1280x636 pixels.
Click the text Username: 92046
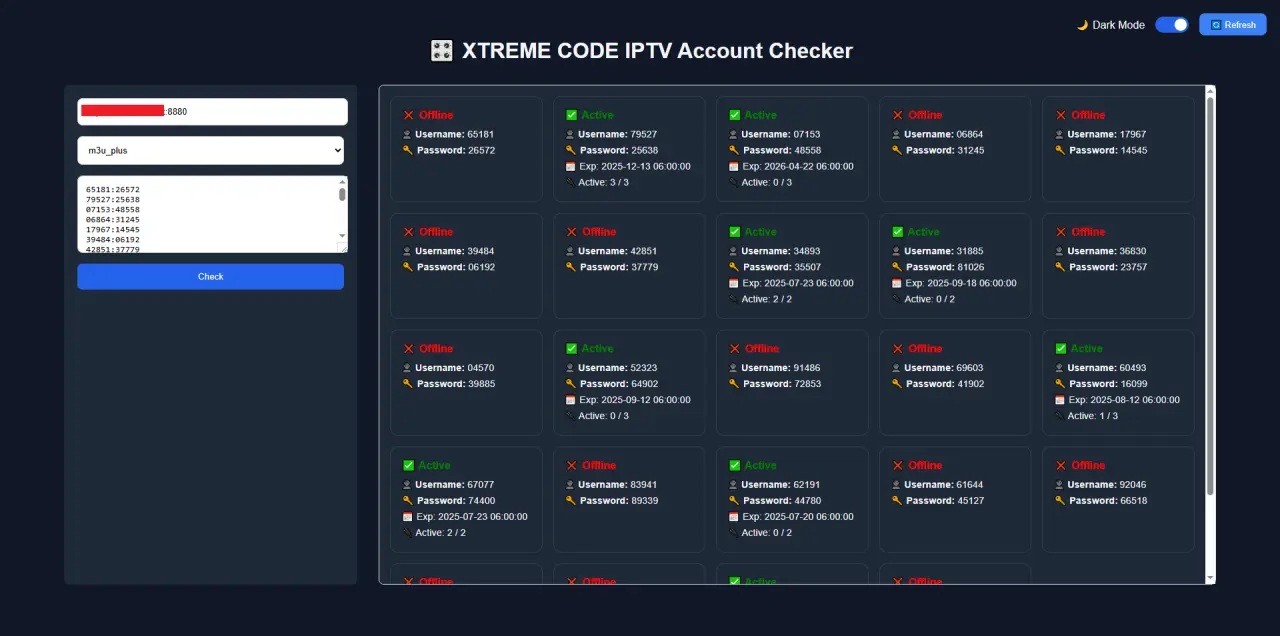[1106, 484]
